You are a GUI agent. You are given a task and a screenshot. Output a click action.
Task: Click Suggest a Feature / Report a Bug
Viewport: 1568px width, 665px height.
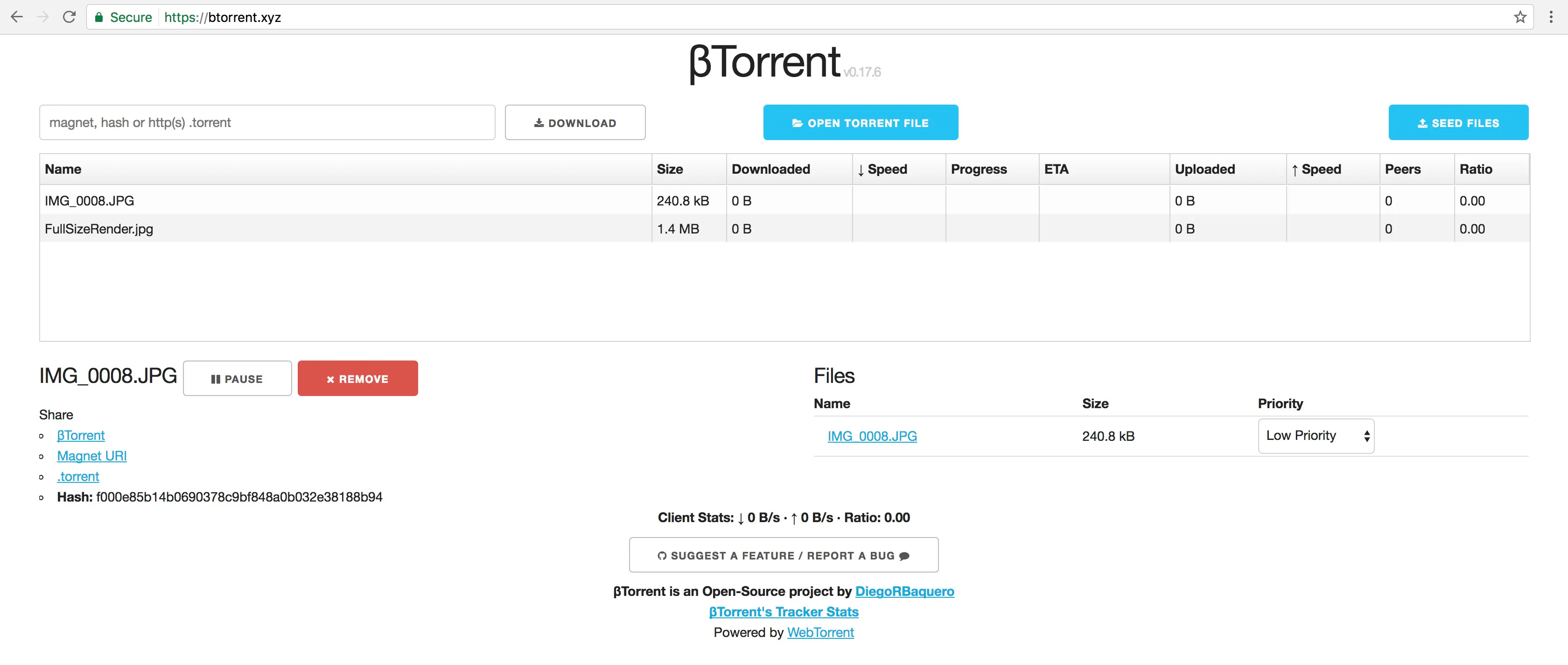[x=784, y=555]
